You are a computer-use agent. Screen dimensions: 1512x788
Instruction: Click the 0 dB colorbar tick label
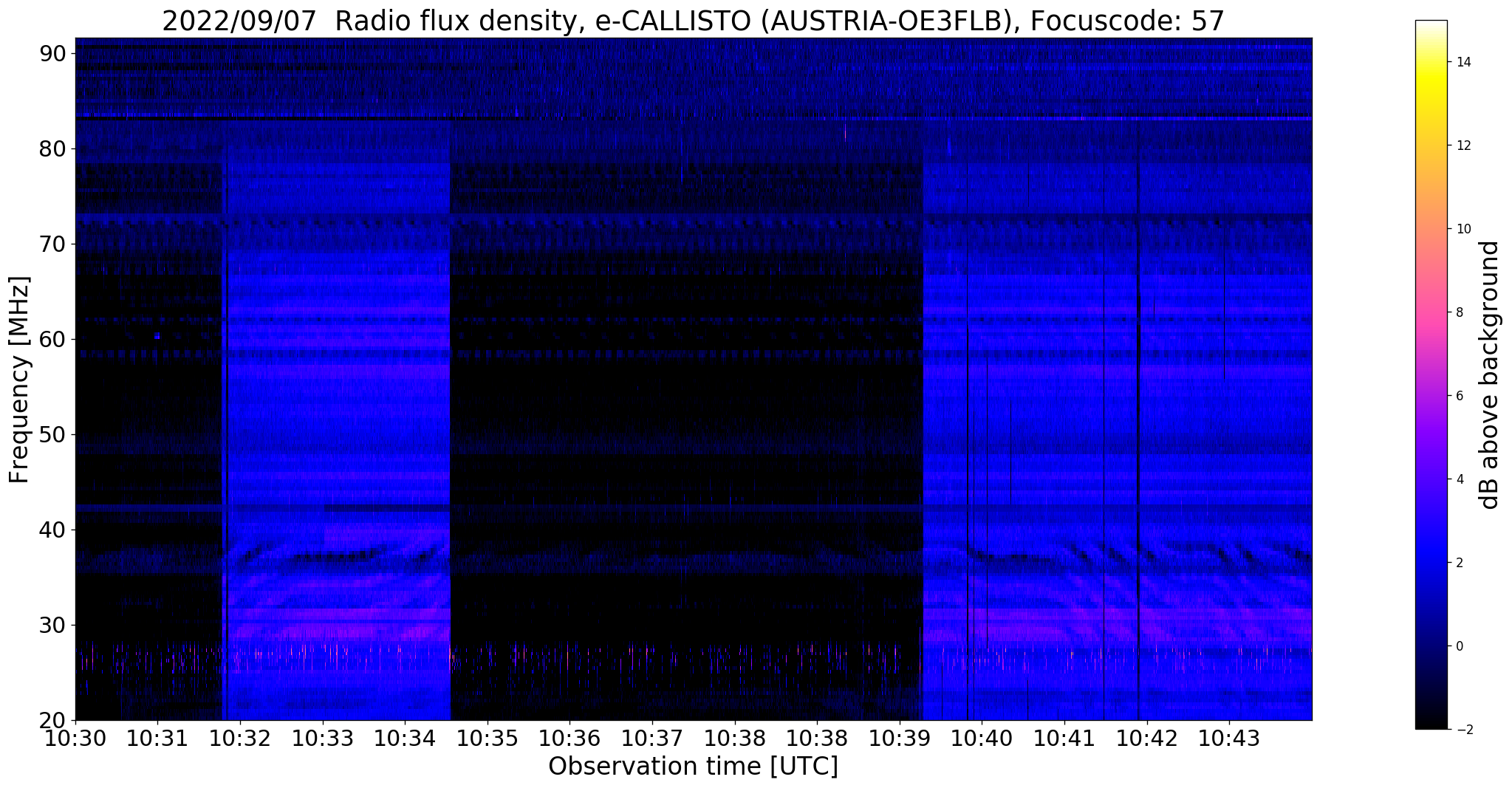pos(1459,646)
